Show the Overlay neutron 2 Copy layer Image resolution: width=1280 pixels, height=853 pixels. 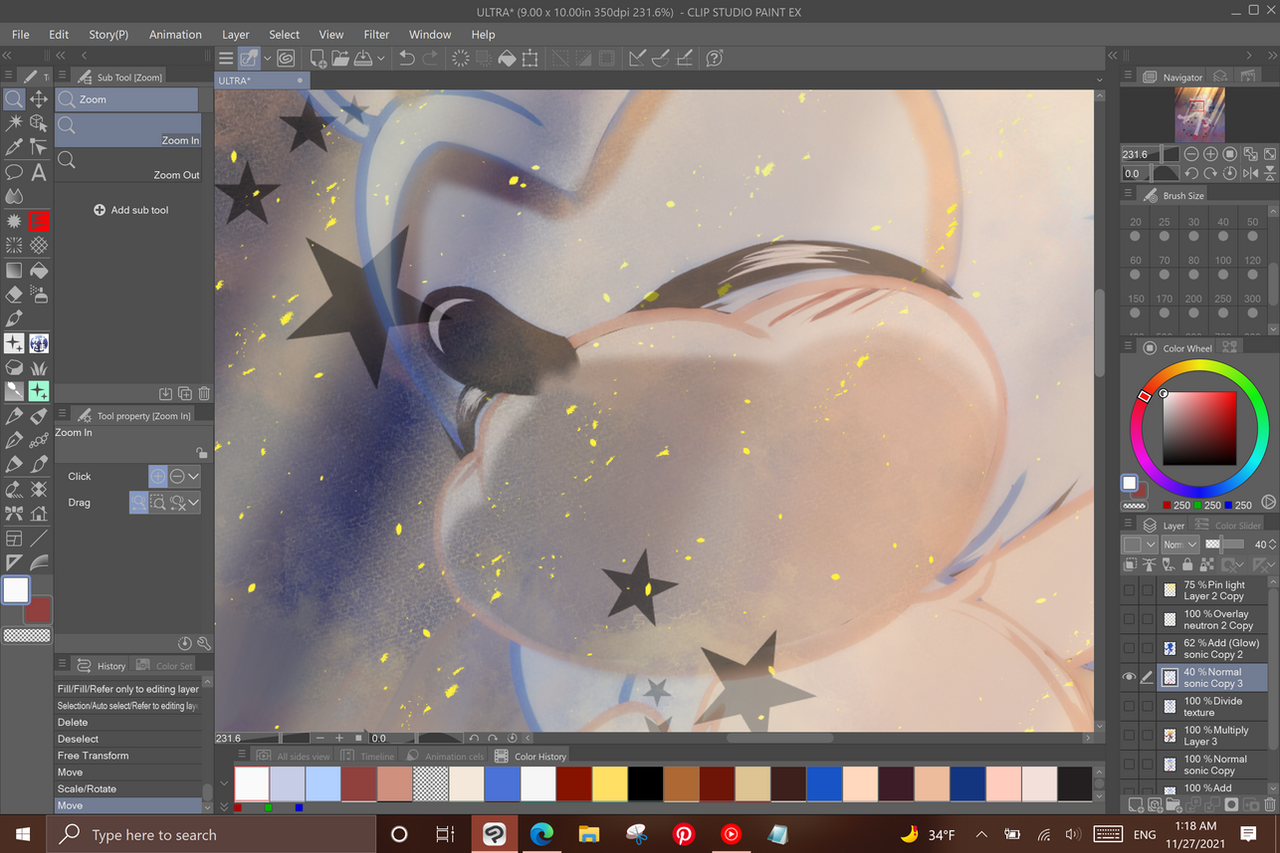coord(1129,619)
